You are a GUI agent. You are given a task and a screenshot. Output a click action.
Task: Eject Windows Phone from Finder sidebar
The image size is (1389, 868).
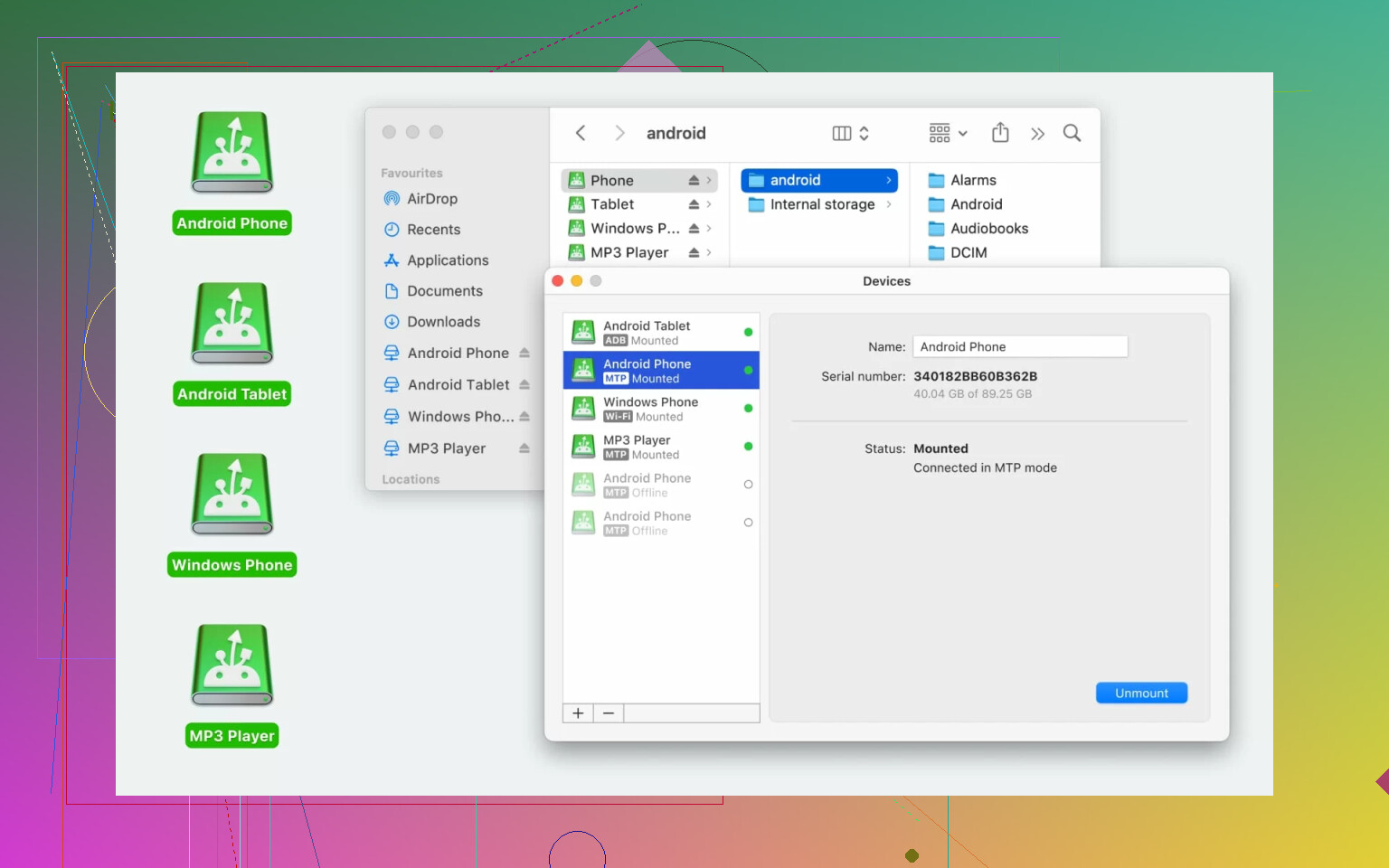524,417
